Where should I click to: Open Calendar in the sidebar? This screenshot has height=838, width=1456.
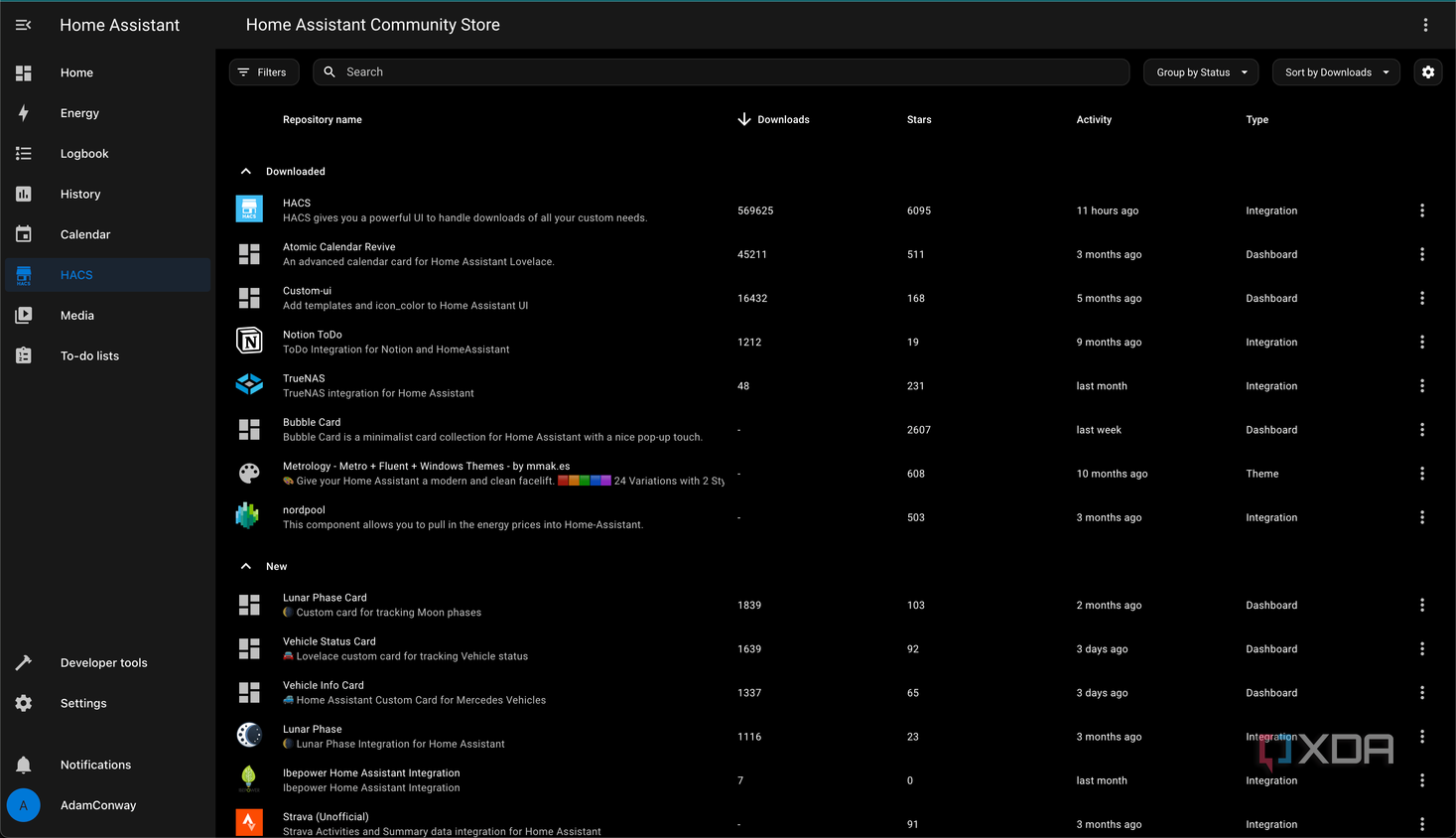tap(107, 234)
